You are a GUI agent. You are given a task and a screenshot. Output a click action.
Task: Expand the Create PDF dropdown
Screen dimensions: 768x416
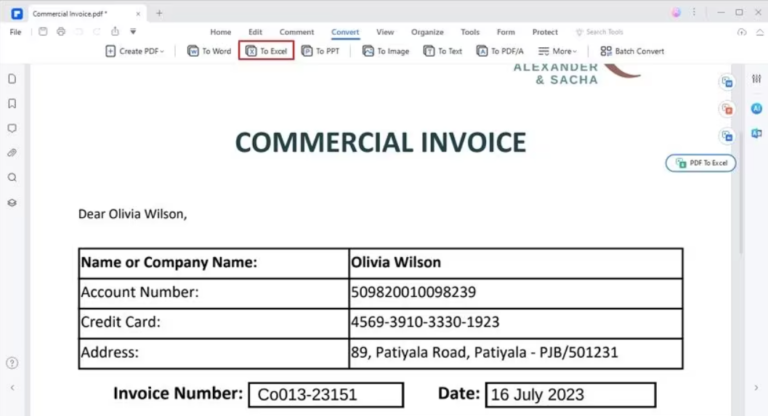coord(135,51)
